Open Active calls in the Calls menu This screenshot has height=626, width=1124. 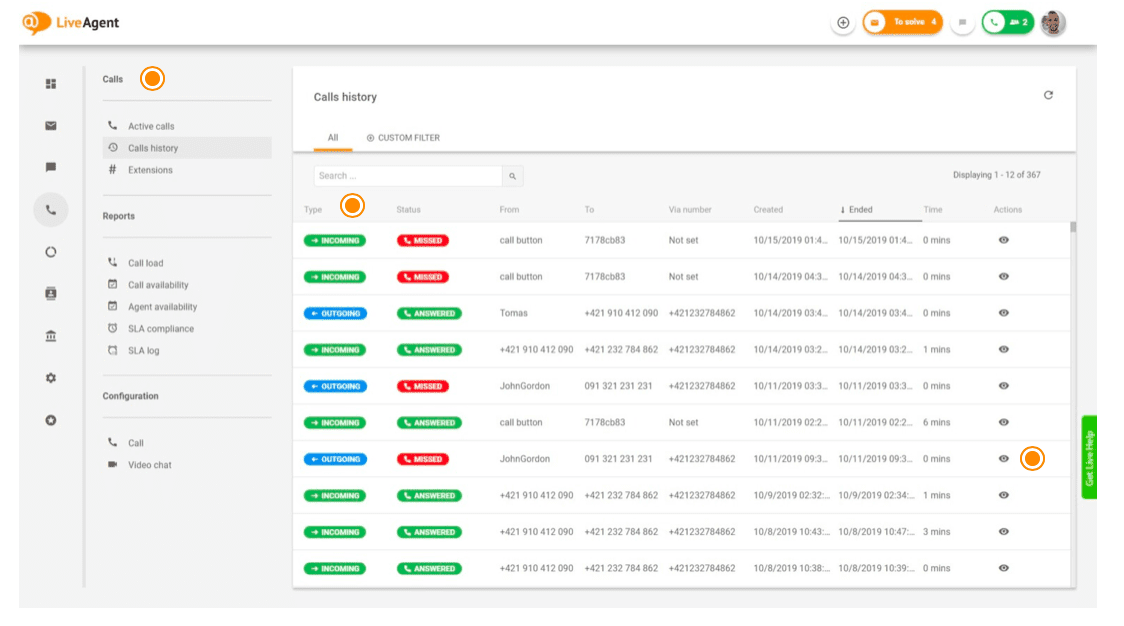coord(151,126)
